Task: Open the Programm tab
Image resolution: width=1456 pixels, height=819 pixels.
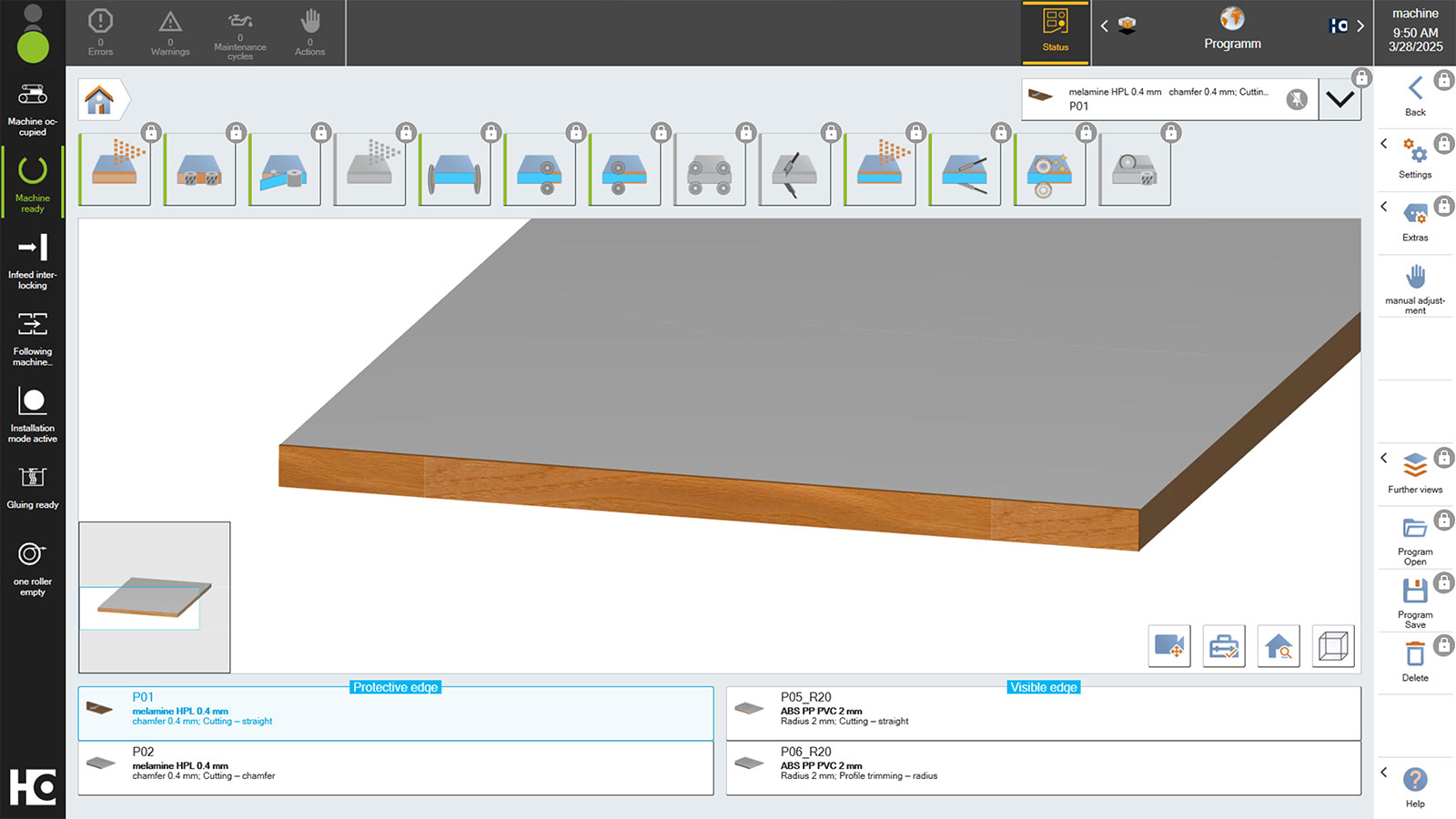Action: [x=1232, y=32]
